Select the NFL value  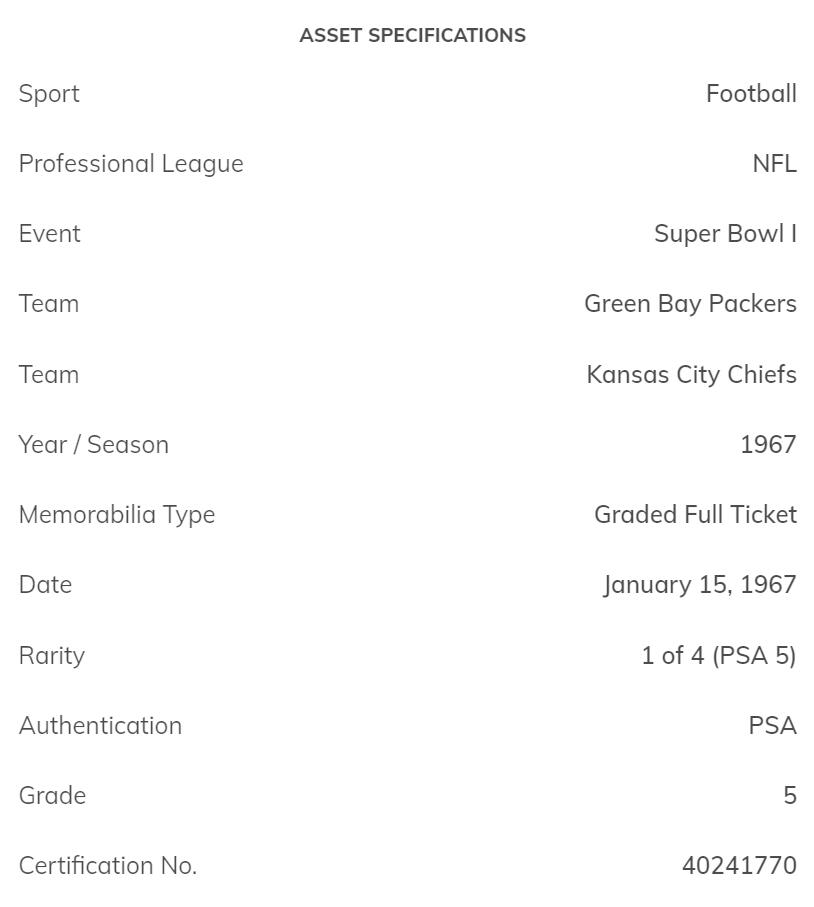pos(774,164)
